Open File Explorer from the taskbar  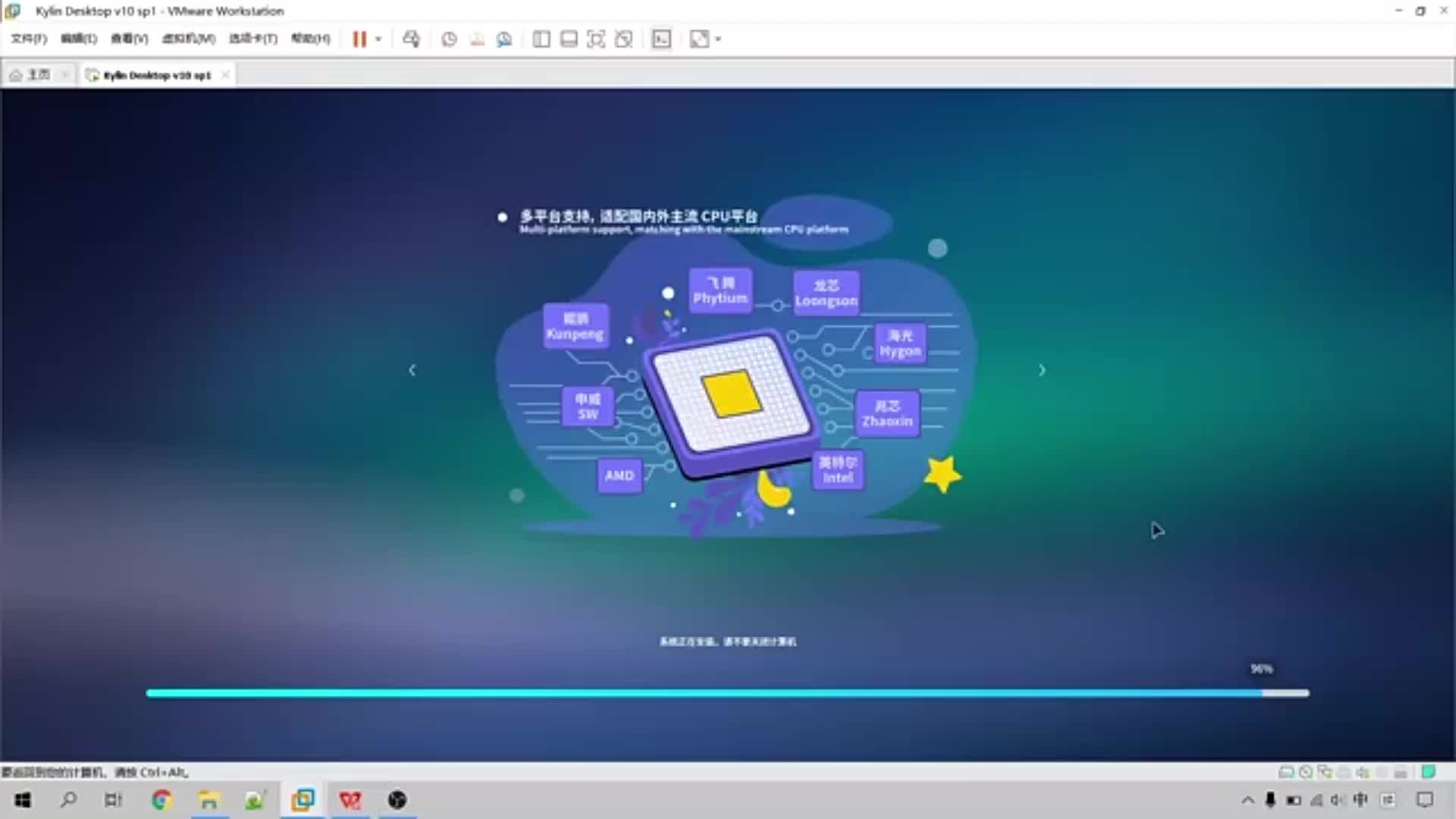(209, 800)
